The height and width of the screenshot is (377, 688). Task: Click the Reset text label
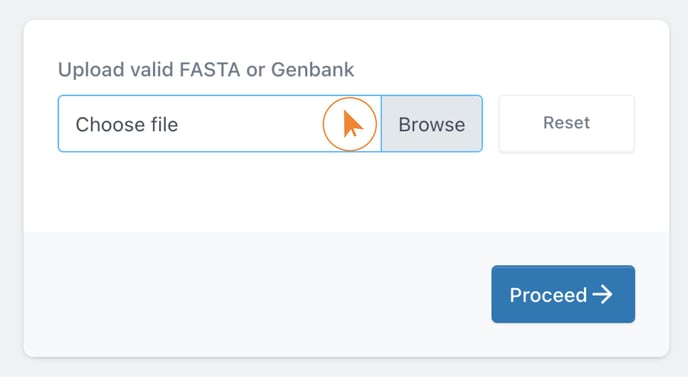click(566, 123)
